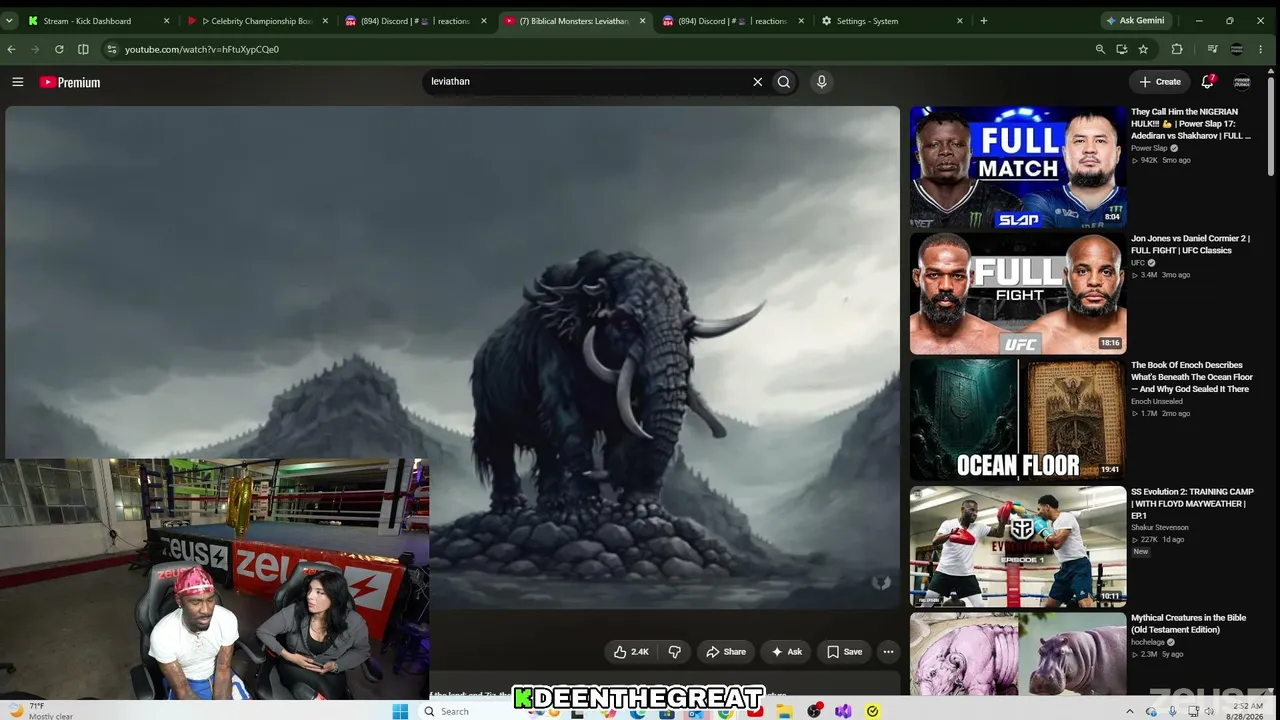Open Windows Start menu
The image size is (1280, 720).
400,711
